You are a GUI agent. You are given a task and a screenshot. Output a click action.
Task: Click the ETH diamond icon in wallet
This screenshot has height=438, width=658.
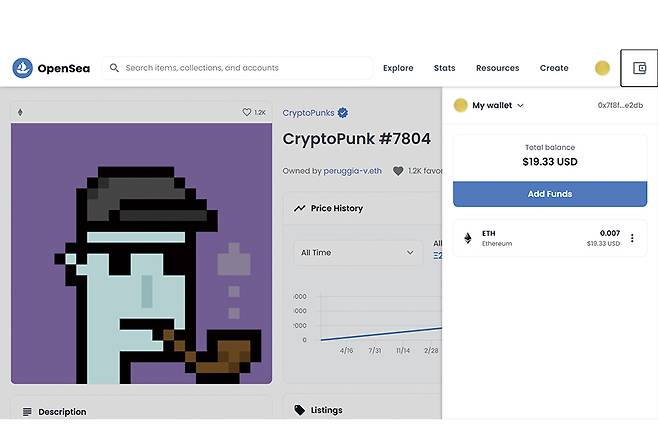pos(467,238)
